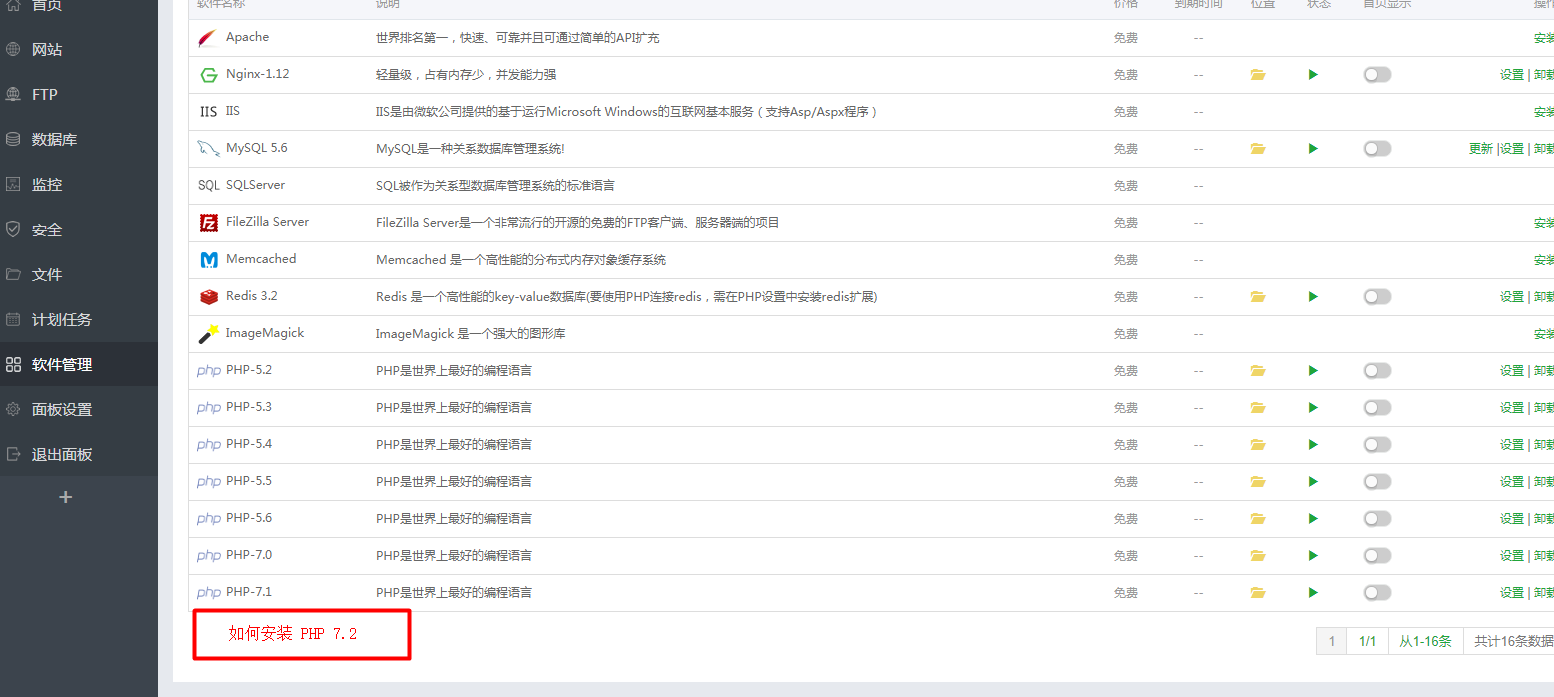The image size is (1554, 697).
Task: Toggle homepage display for Redis 3.2
Action: 1377,297
